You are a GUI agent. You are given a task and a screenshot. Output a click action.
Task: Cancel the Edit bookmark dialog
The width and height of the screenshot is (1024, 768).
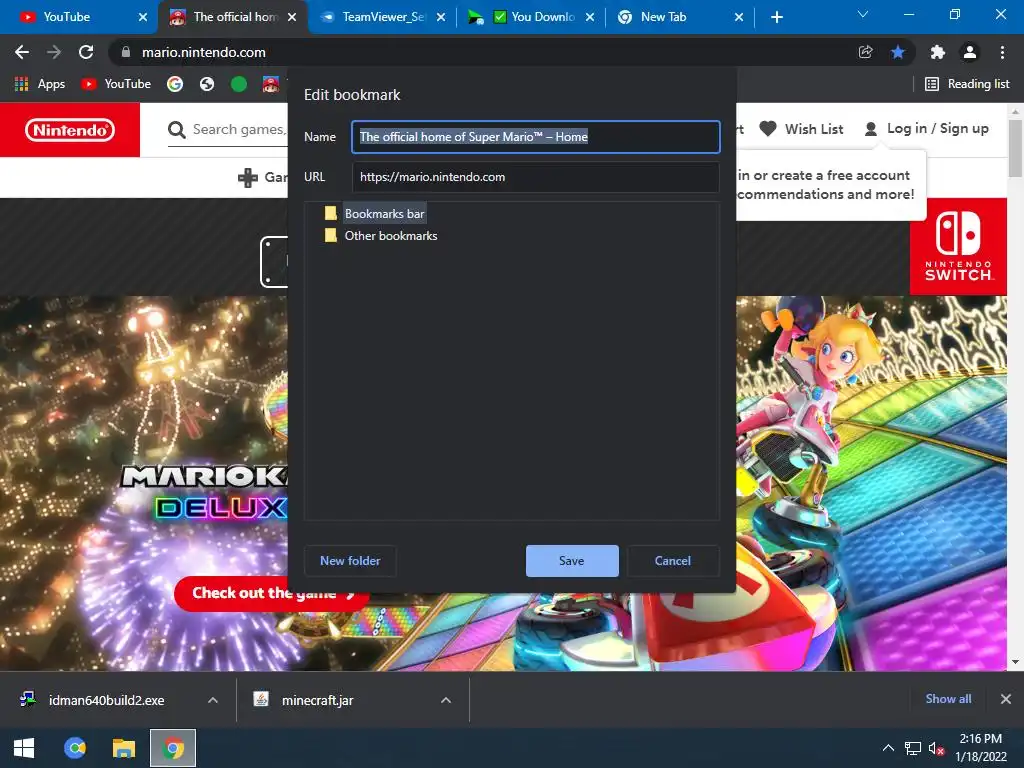coord(673,561)
